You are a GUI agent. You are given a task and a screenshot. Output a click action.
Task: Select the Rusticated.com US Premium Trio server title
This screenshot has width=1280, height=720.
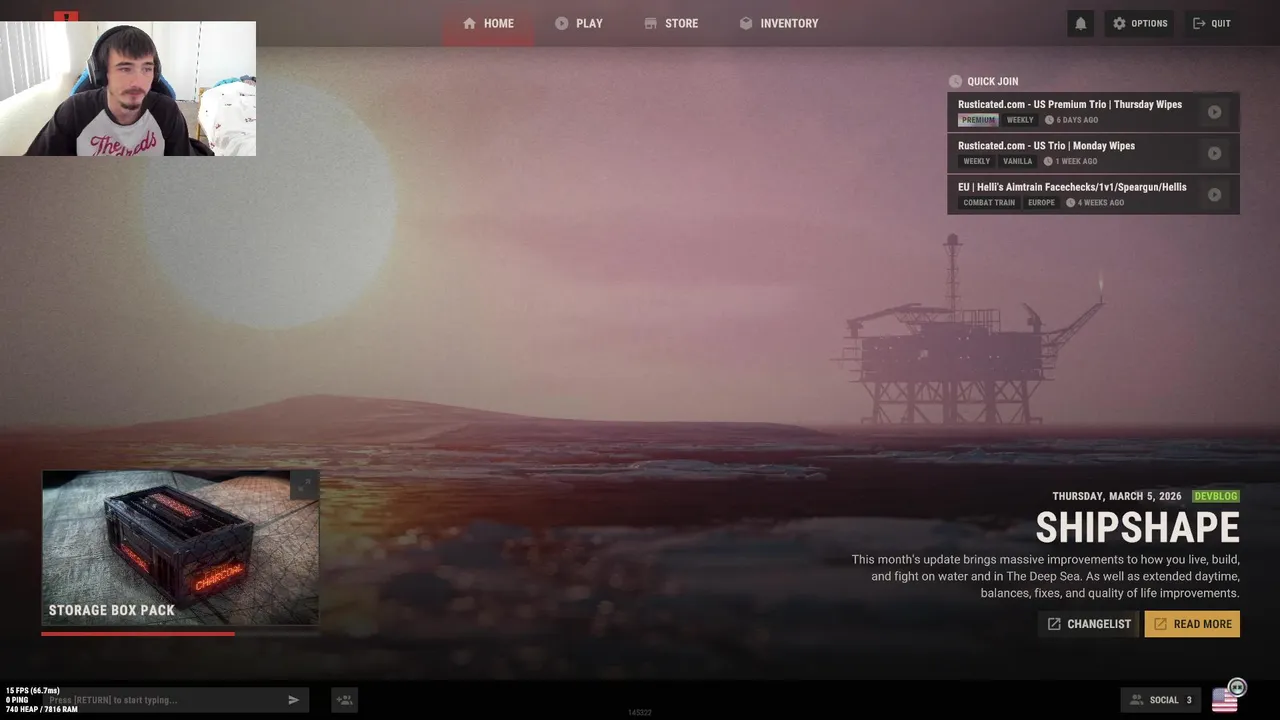pos(1070,104)
